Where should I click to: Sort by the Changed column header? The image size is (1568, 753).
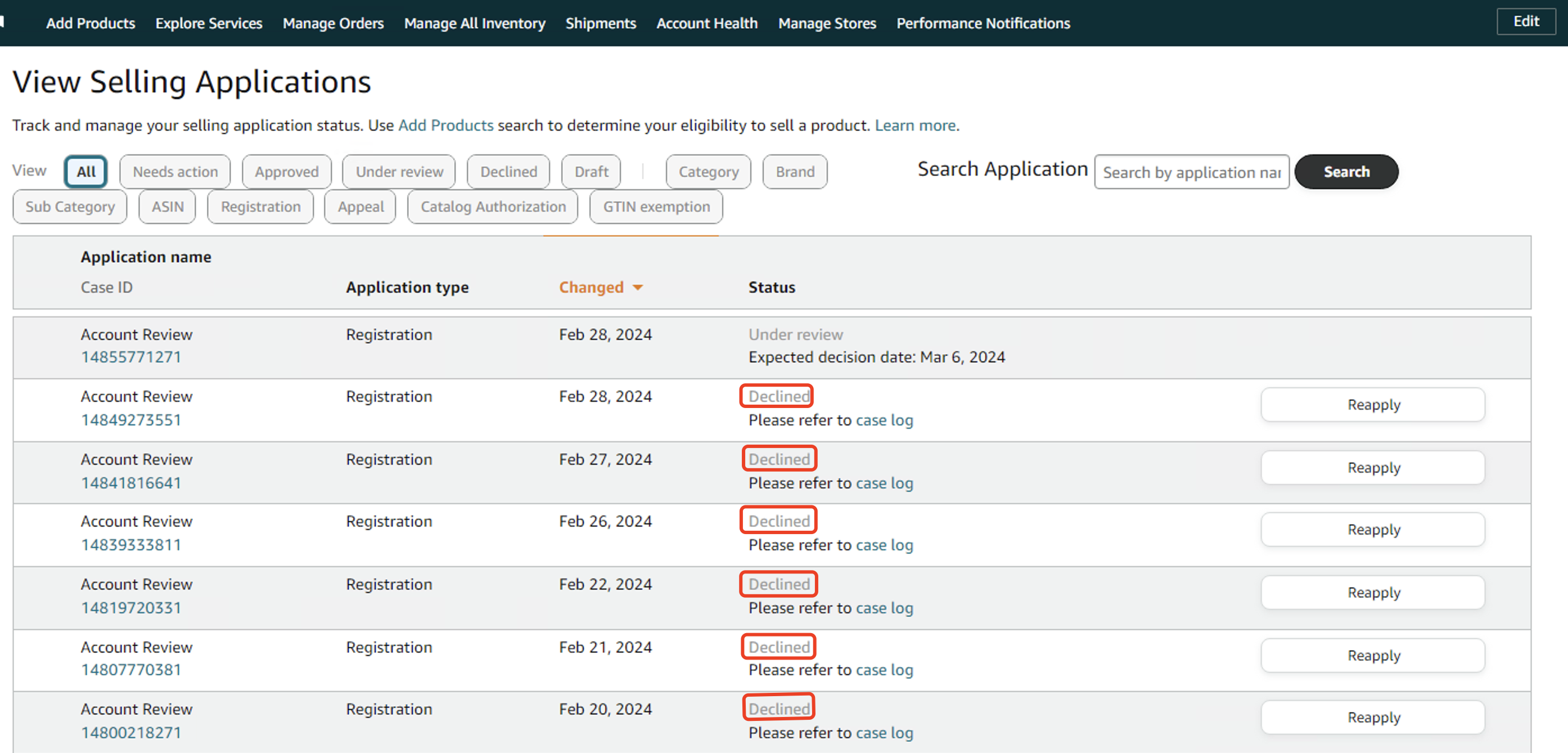[591, 288]
